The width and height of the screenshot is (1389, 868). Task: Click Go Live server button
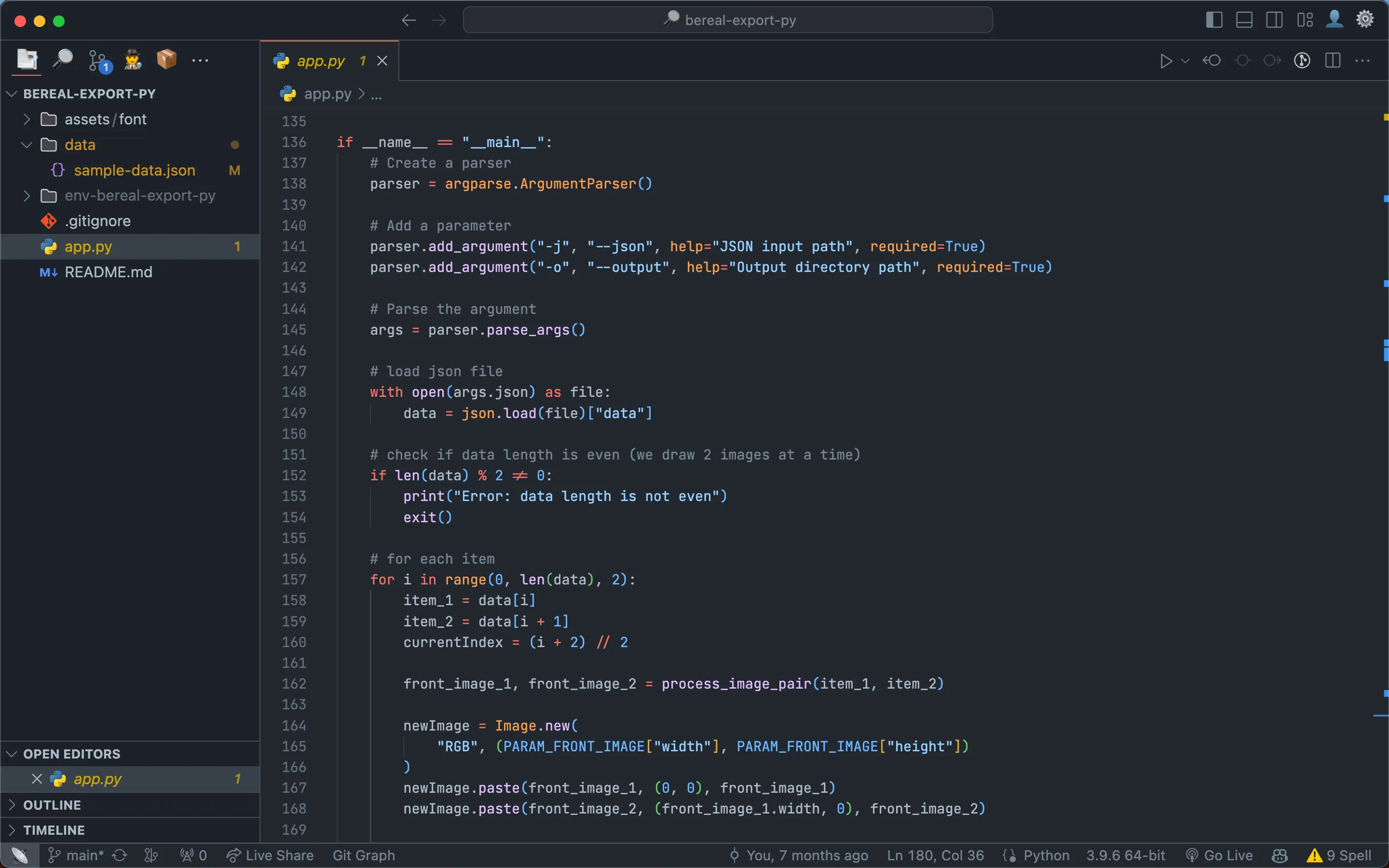pos(1219,855)
